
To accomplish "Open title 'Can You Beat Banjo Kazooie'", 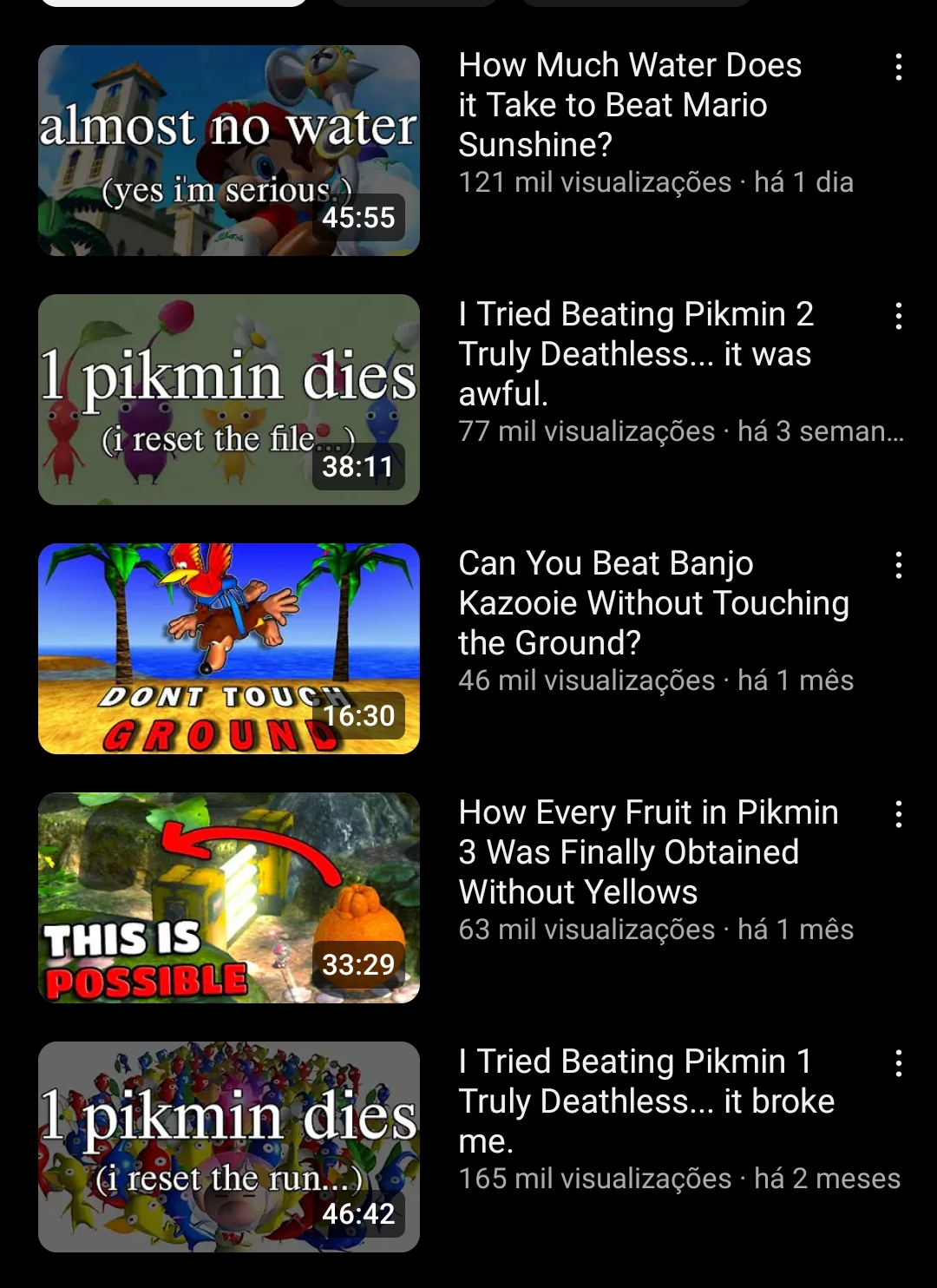I will pos(653,603).
